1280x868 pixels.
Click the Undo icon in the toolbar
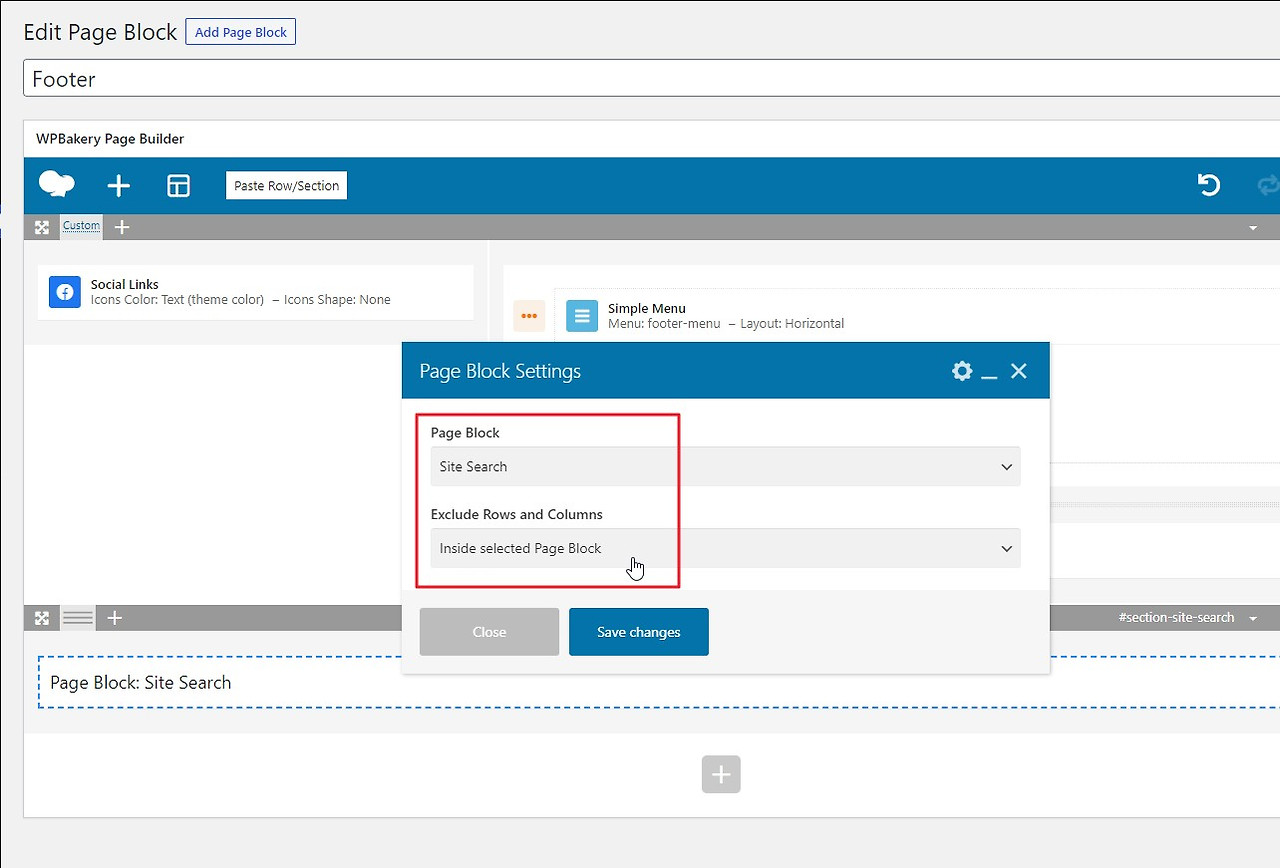pyautogui.click(x=1209, y=185)
